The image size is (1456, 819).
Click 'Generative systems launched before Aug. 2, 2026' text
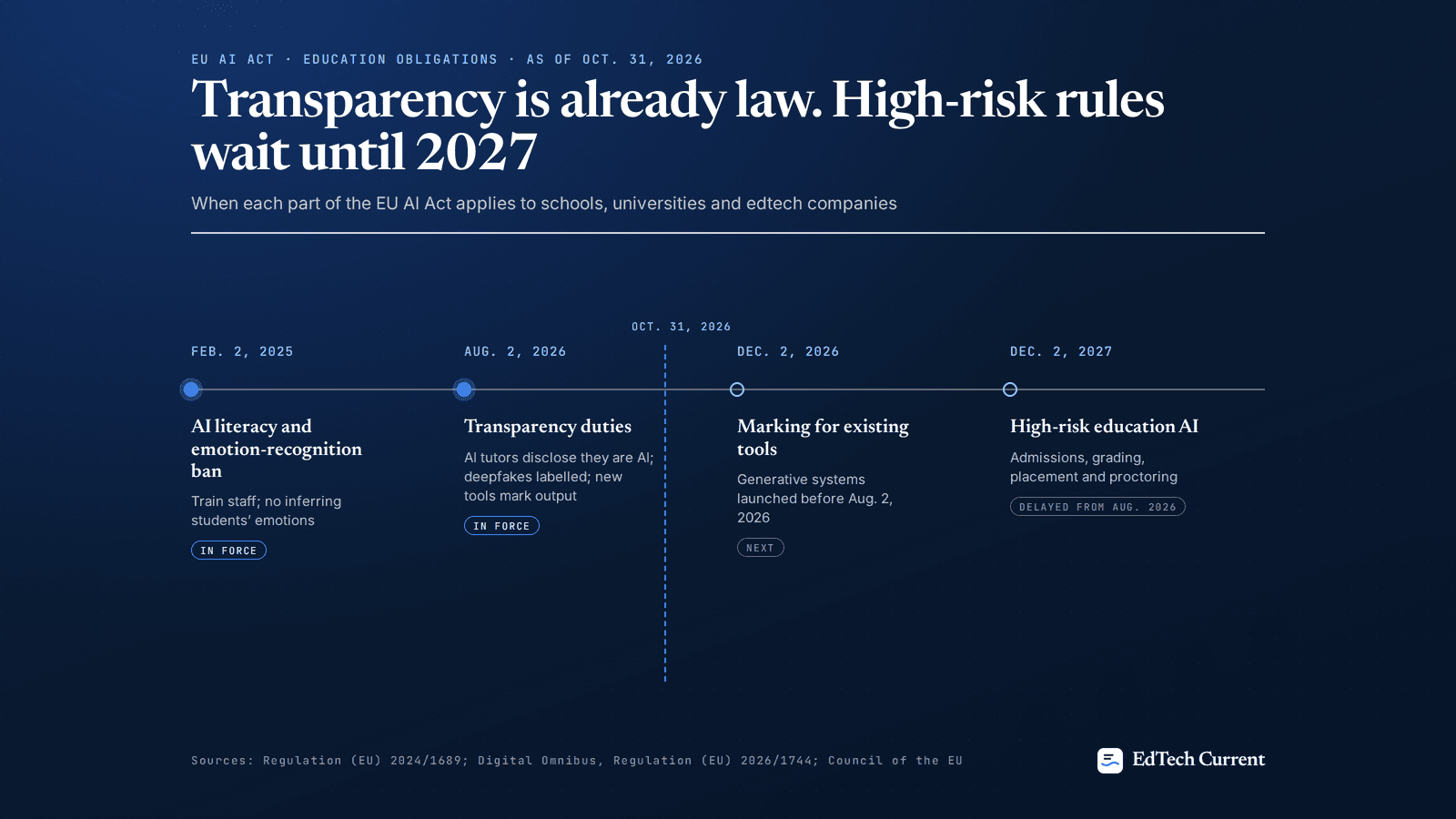coord(815,499)
